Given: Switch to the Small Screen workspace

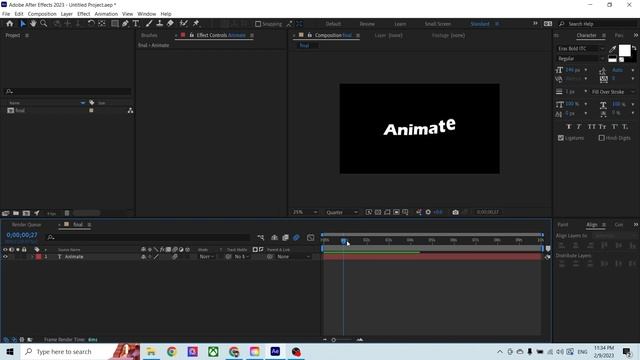Looking at the screenshot, I should point(438,24).
